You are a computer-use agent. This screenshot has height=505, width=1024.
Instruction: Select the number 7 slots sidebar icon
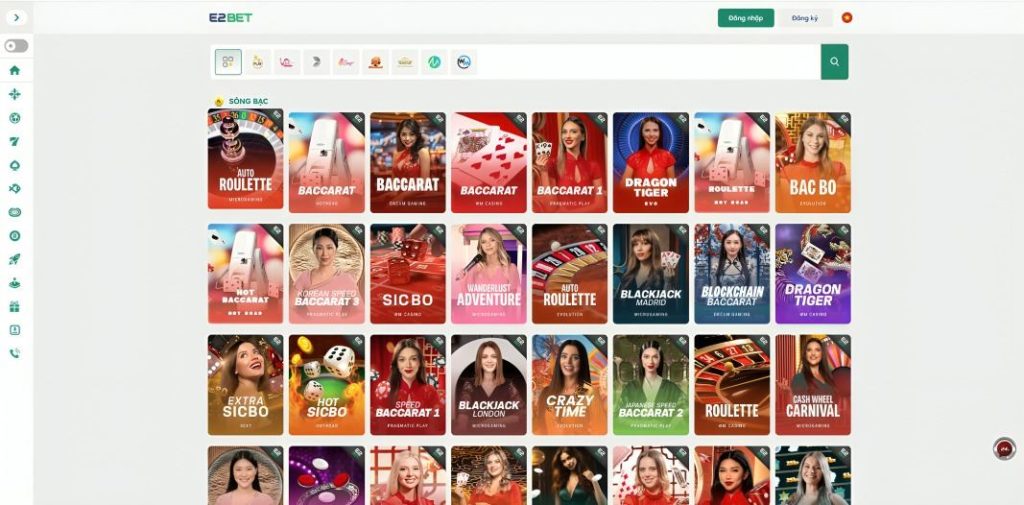pyautogui.click(x=14, y=141)
